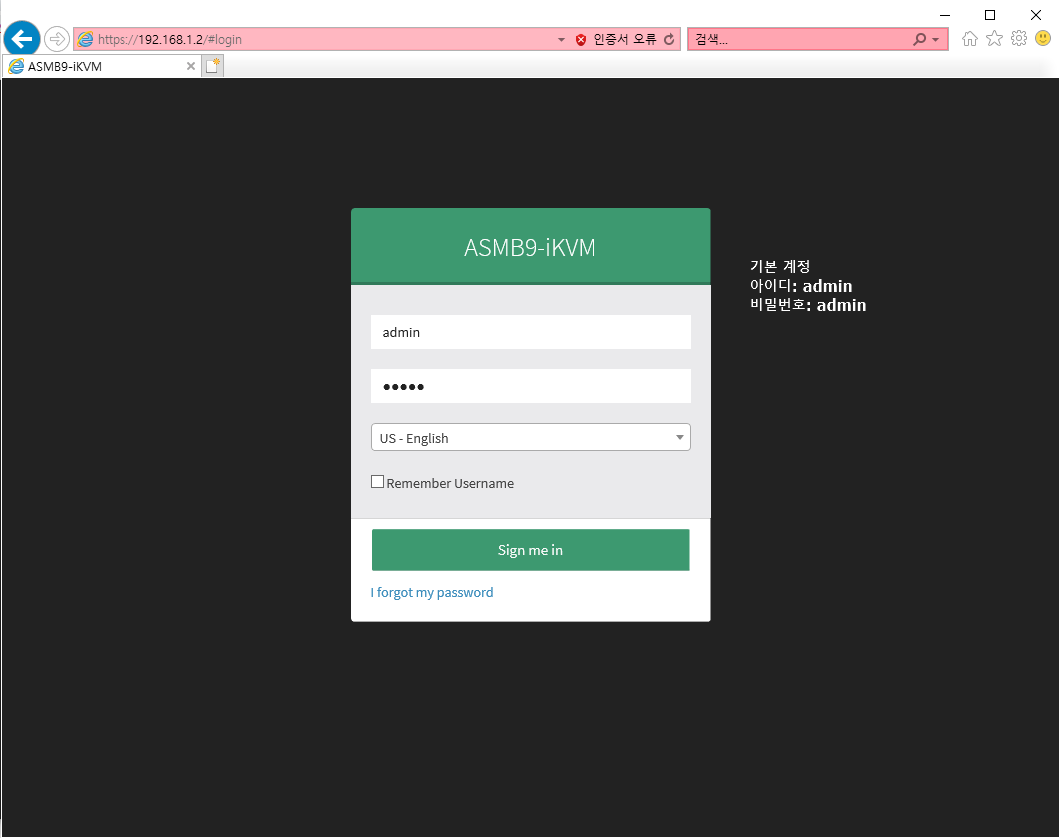Click the 아이디: admin note line
Image resolution: width=1060 pixels, height=838 pixels.
(801, 286)
